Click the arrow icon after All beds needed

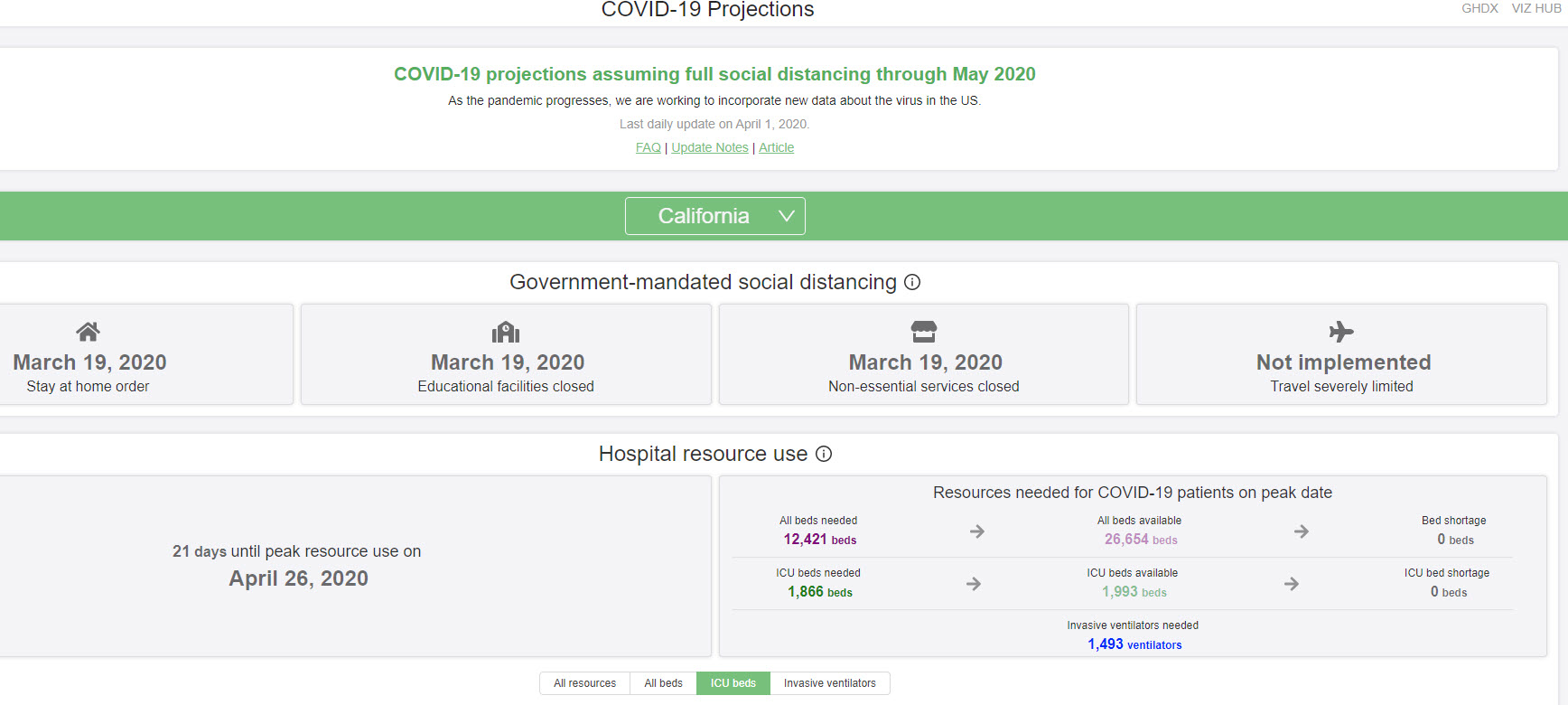pos(976,531)
